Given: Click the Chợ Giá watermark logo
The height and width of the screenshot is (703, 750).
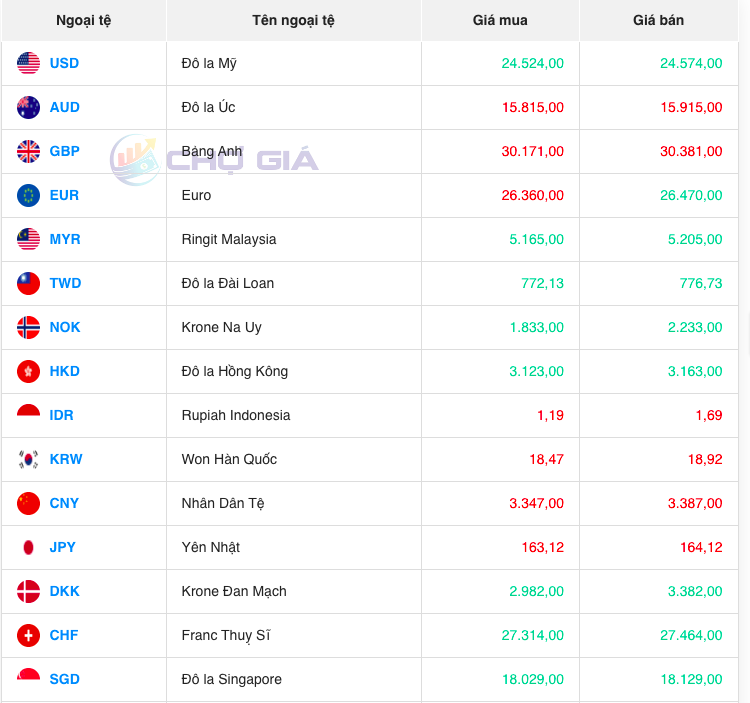Looking at the screenshot, I should click(214, 160).
